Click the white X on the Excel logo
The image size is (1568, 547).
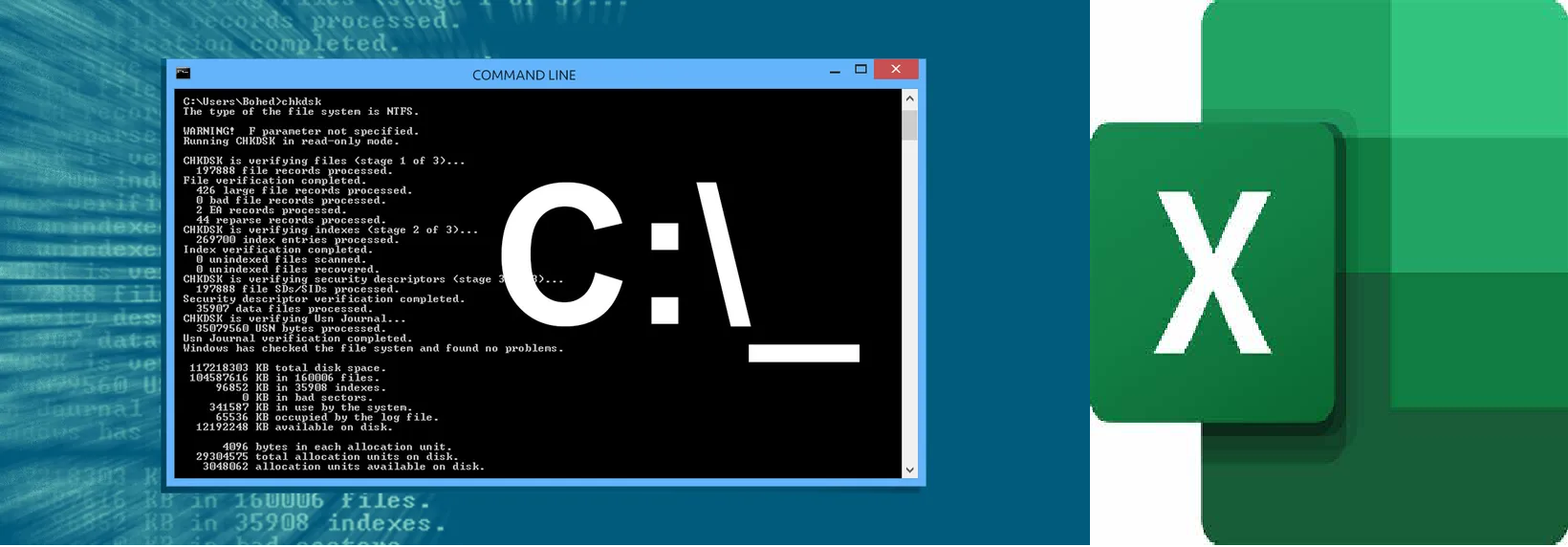point(1212,273)
